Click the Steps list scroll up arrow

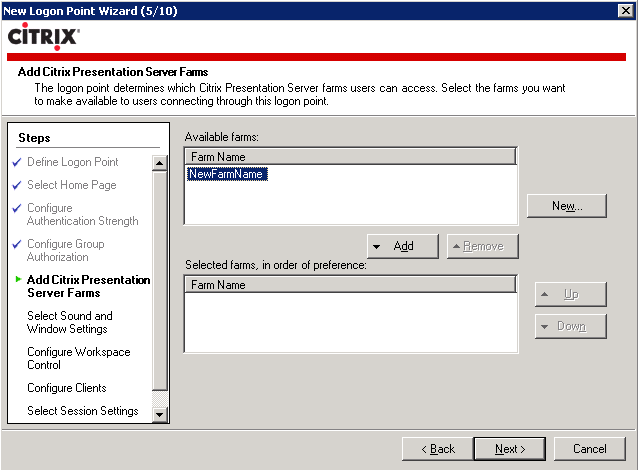coord(160,164)
